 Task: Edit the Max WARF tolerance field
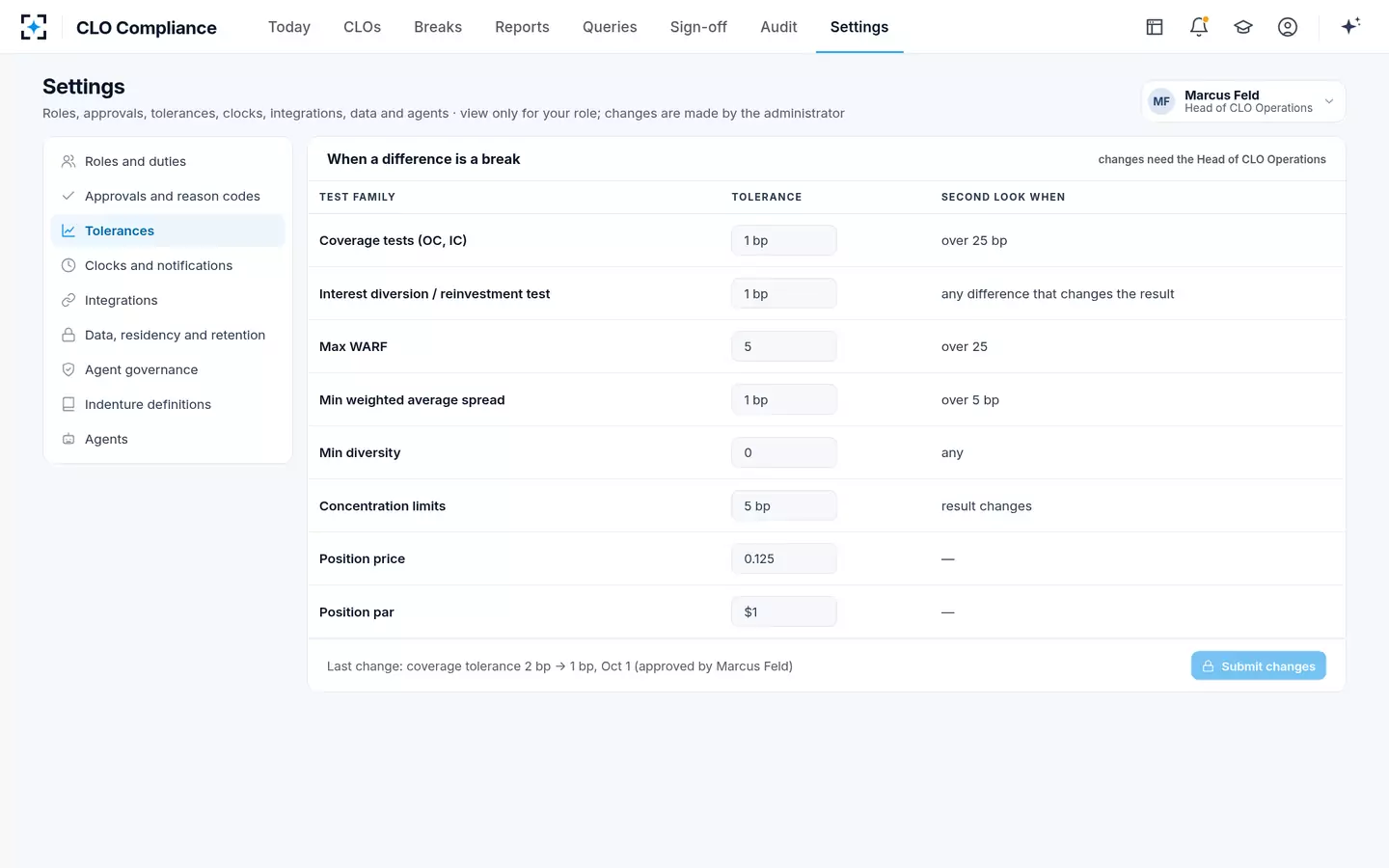(784, 346)
